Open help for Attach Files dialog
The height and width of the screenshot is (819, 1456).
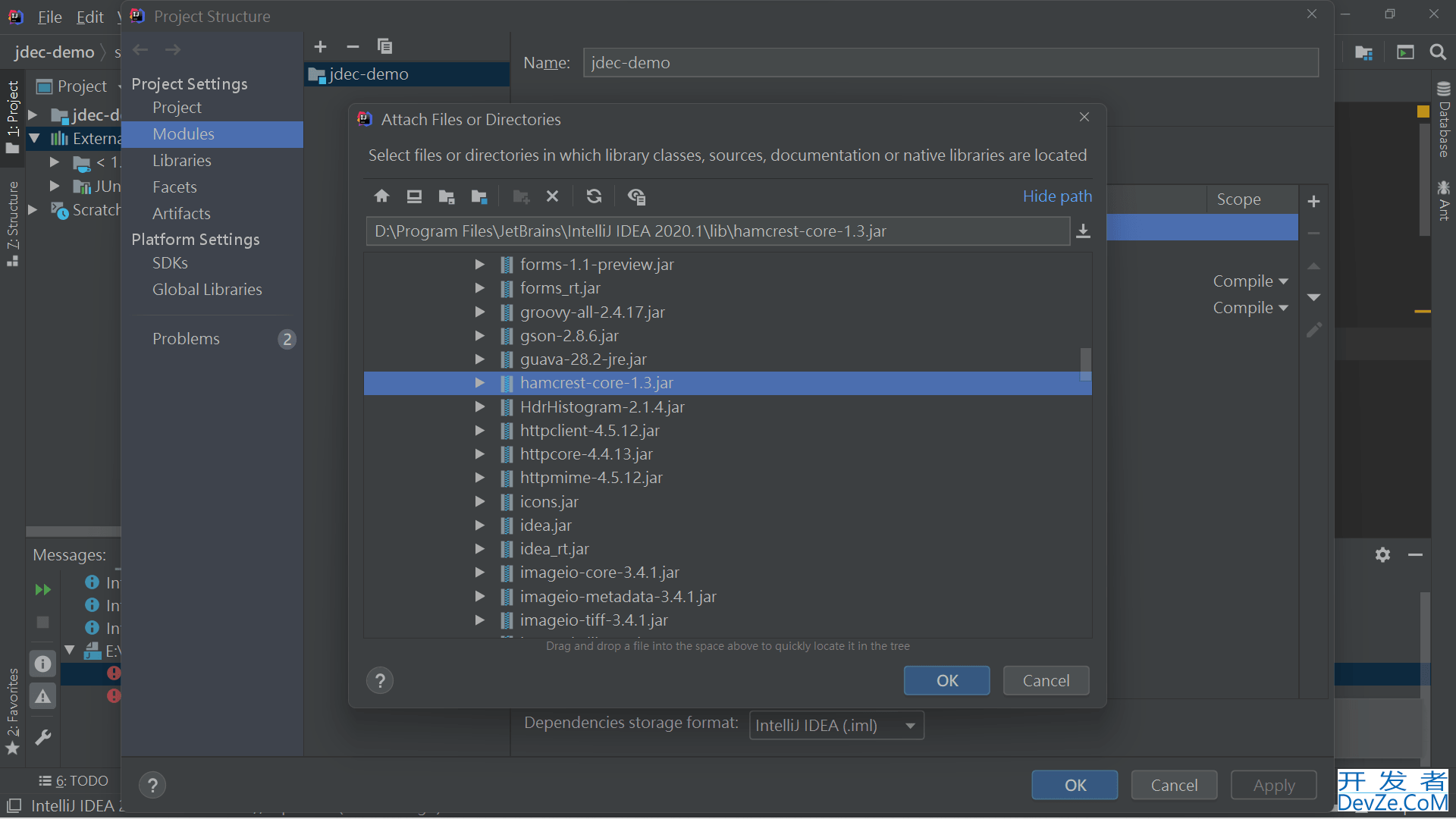click(x=380, y=680)
